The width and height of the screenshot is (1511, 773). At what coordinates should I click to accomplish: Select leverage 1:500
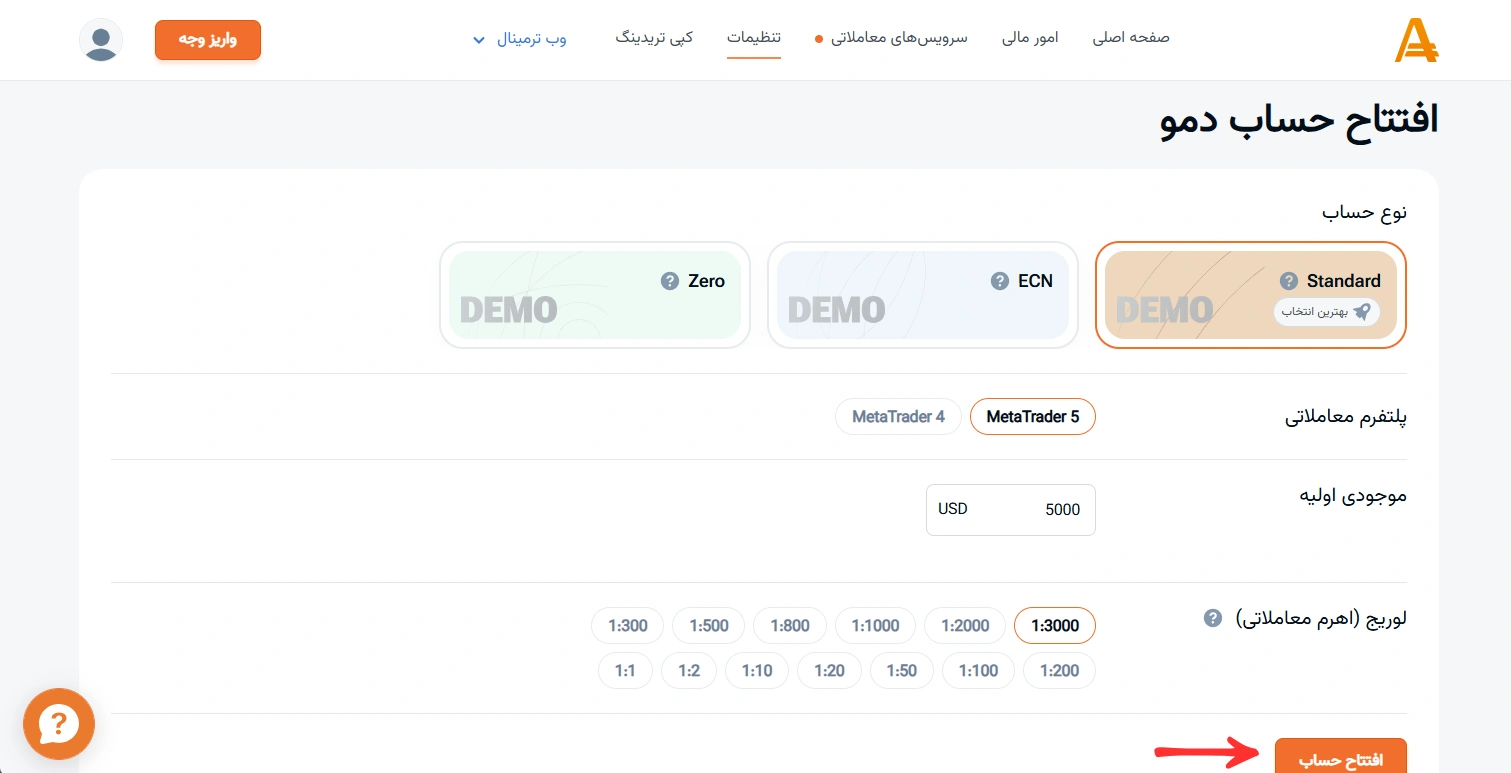pyautogui.click(x=708, y=626)
